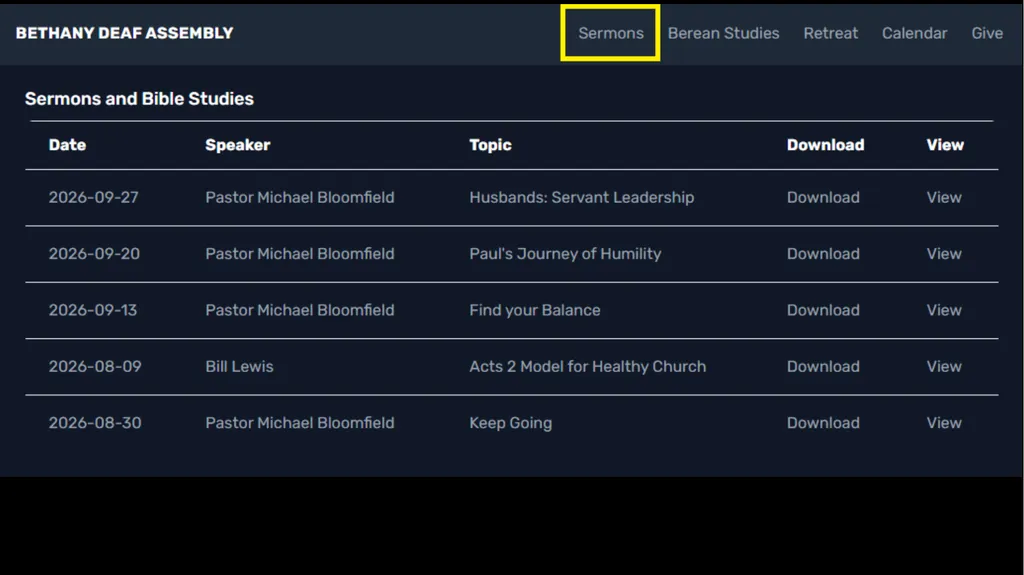Open the Retreat nav item
The image size is (1024, 575).
(x=830, y=33)
